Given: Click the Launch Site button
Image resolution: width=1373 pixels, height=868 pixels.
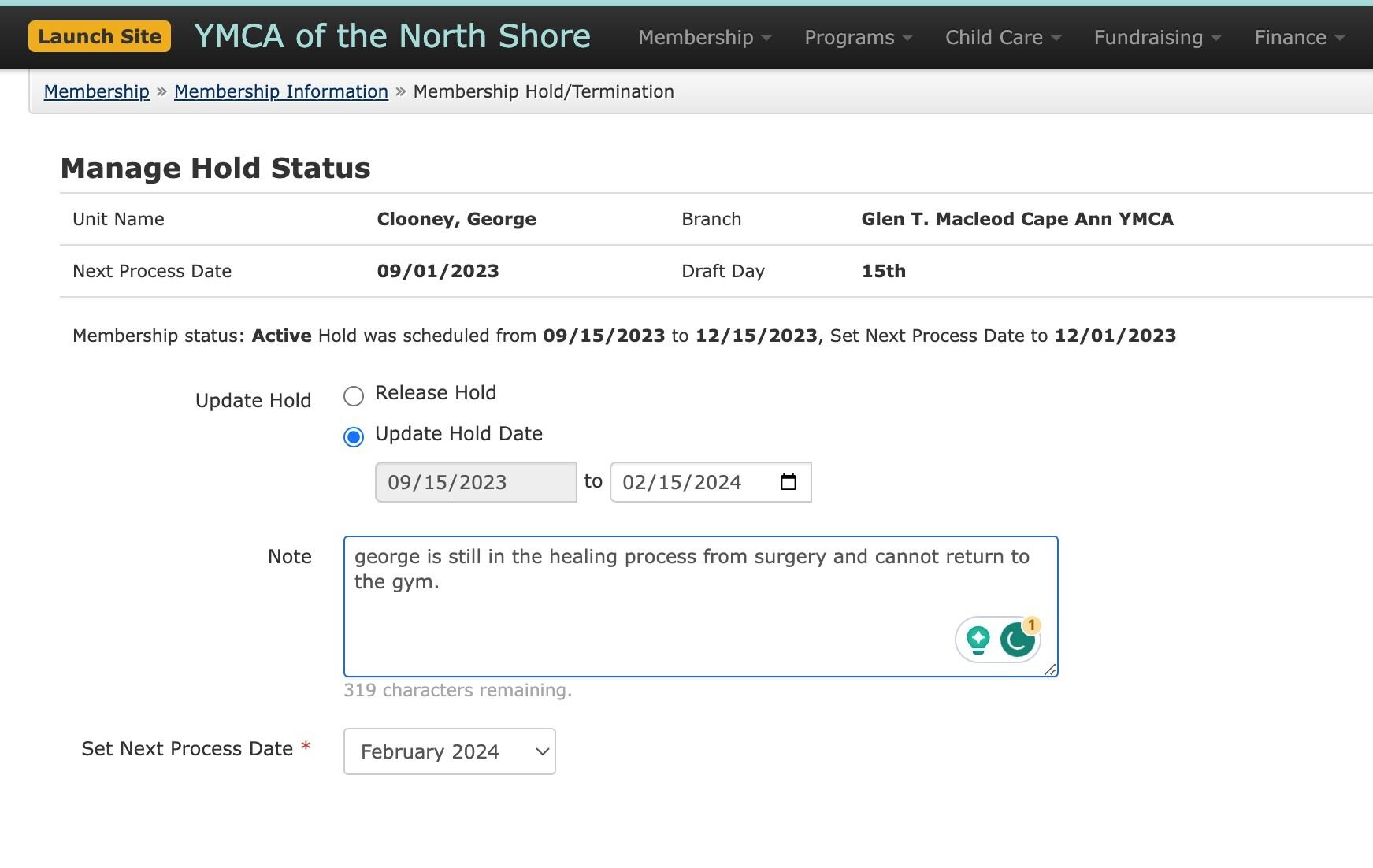Looking at the screenshot, I should (99, 36).
